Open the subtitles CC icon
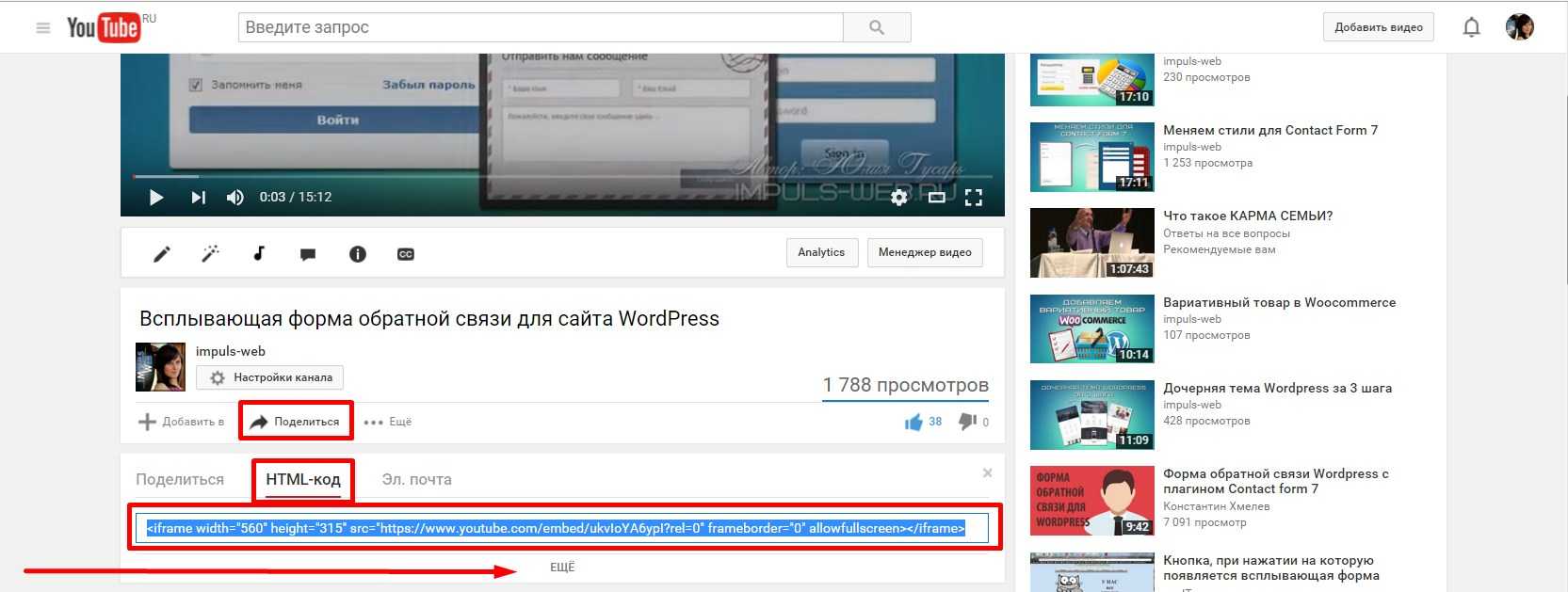The image size is (1568, 592). pos(406,254)
